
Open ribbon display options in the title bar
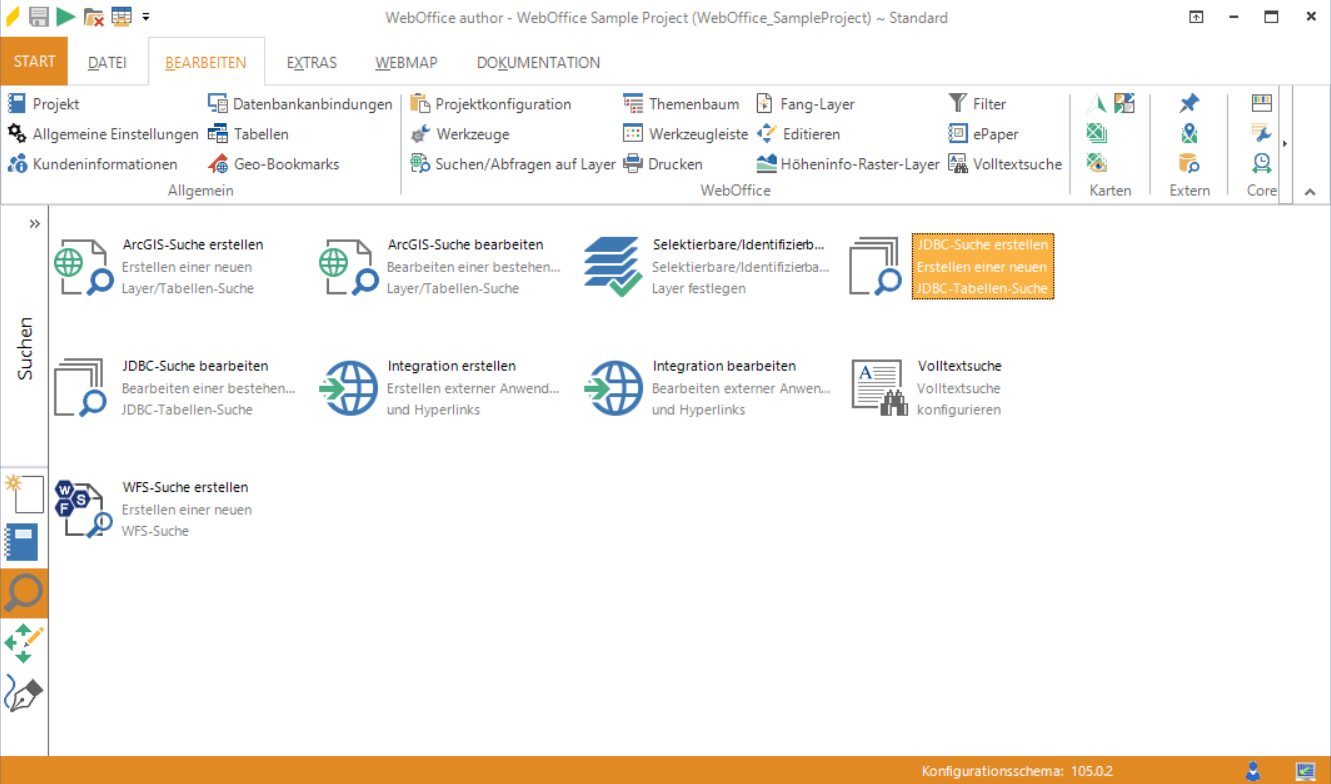click(1196, 17)
